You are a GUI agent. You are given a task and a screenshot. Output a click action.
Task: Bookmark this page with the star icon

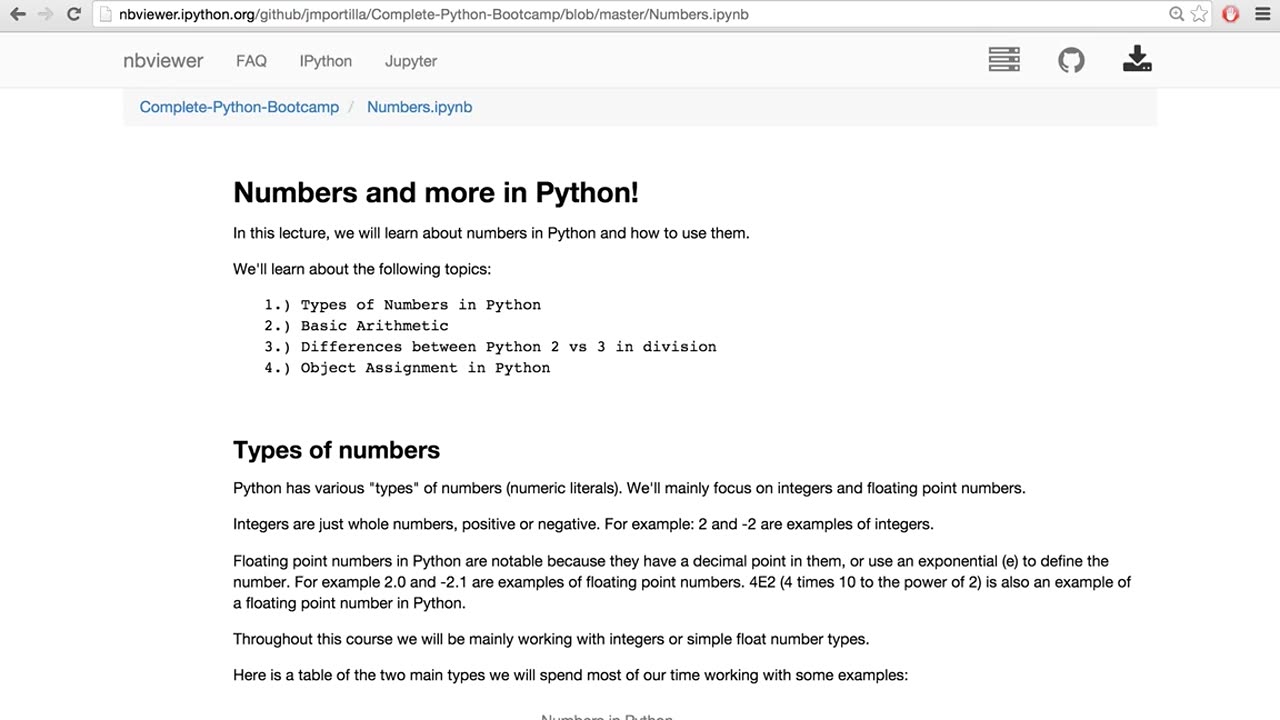click(1199, 14)
